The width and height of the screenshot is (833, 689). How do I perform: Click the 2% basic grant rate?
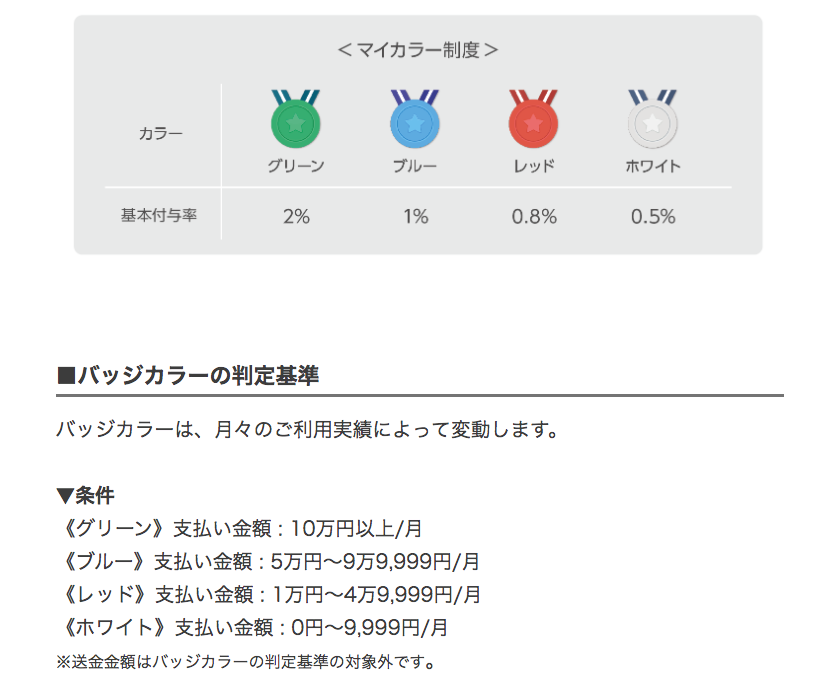point(296,216)
